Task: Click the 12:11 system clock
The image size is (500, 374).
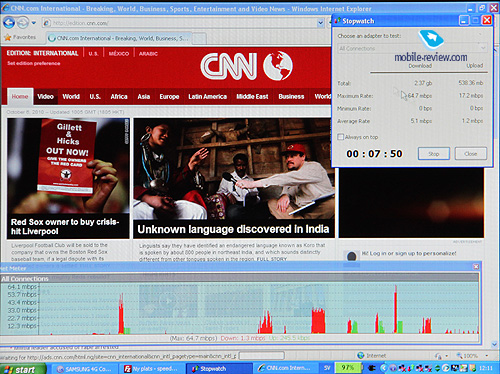Action: (486, 368)
